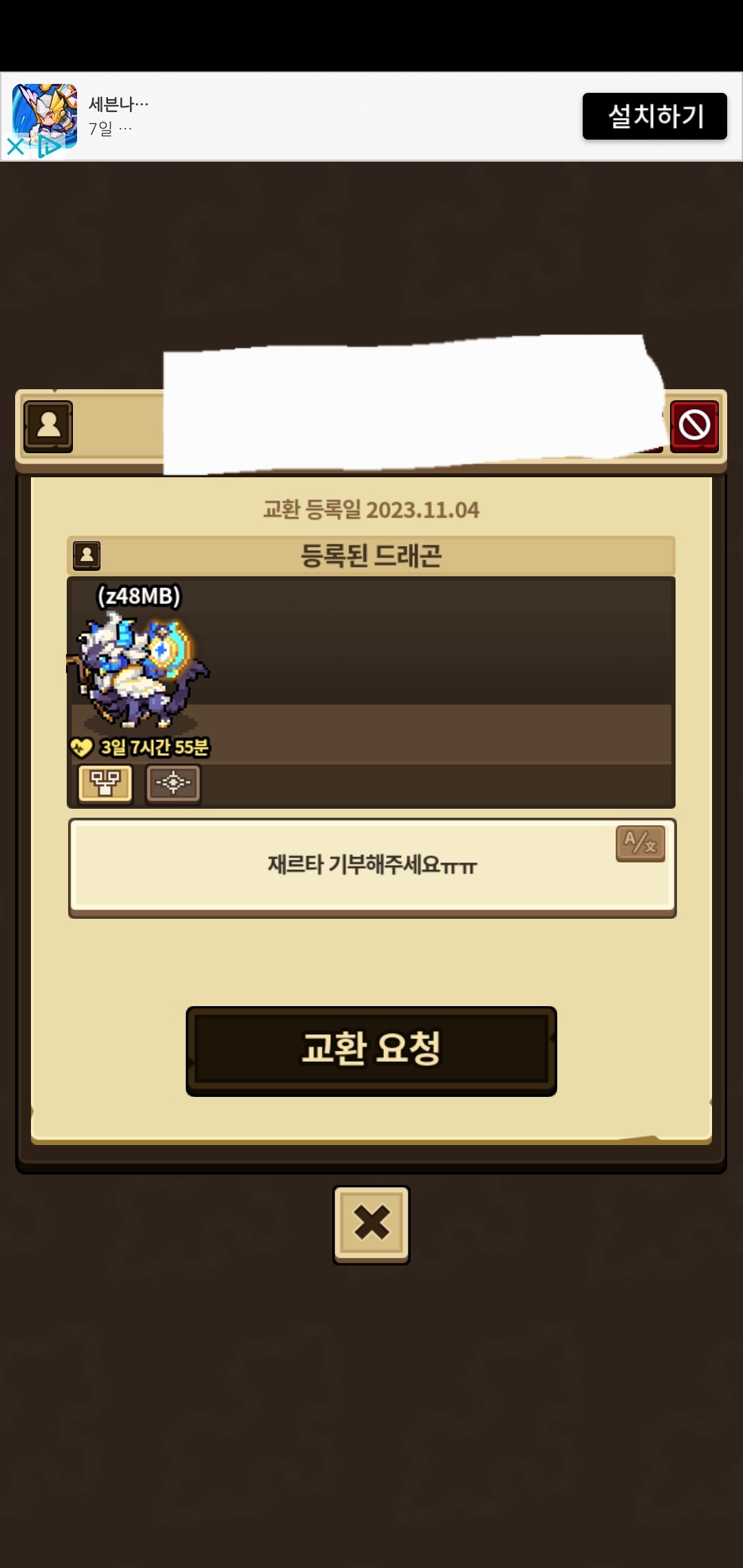Dismiss the ad with the blue X icon
743x1568 pixels.
click(15, 146)
